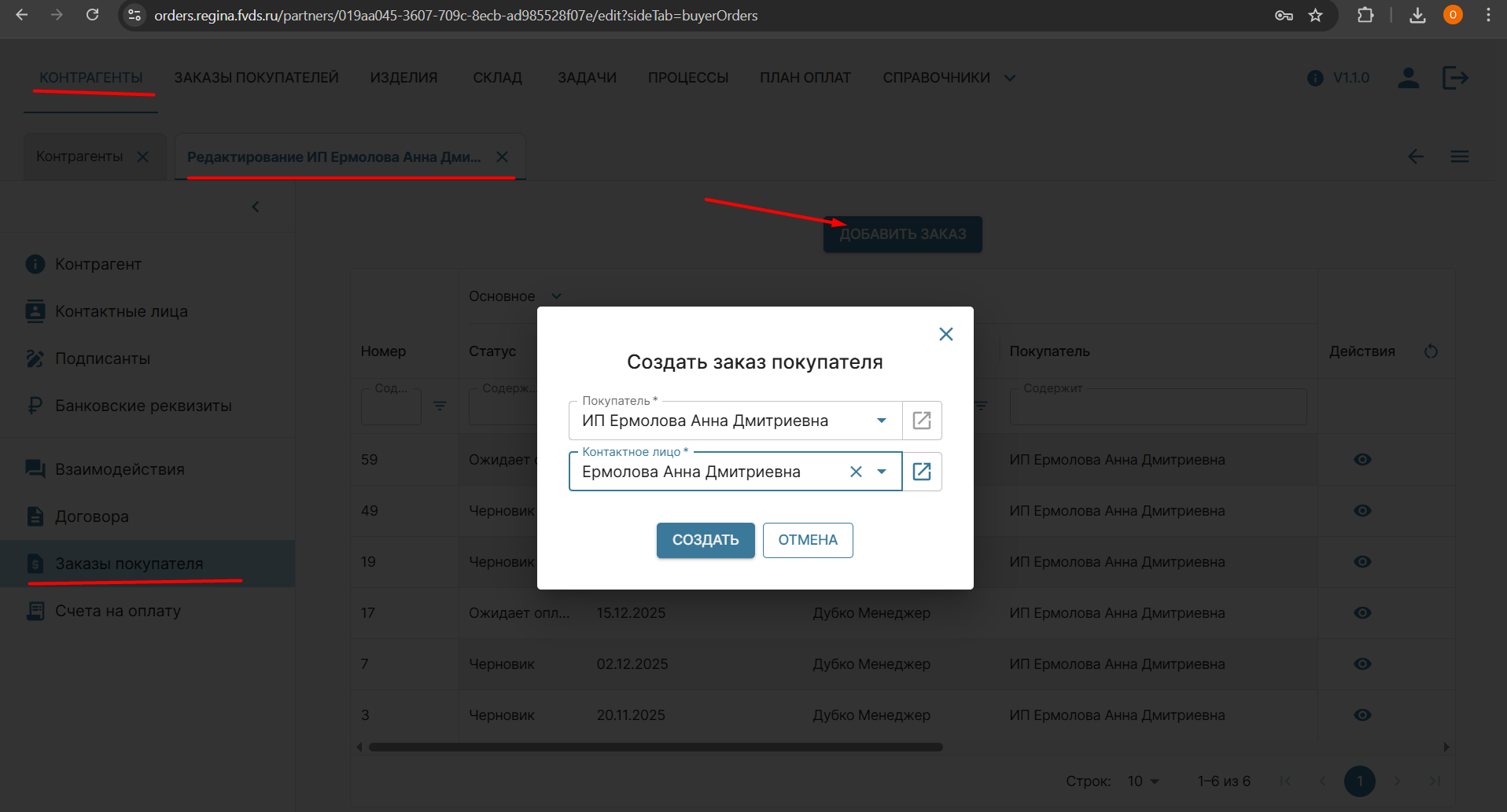Open linked buyer record icon in dialog

922,421
